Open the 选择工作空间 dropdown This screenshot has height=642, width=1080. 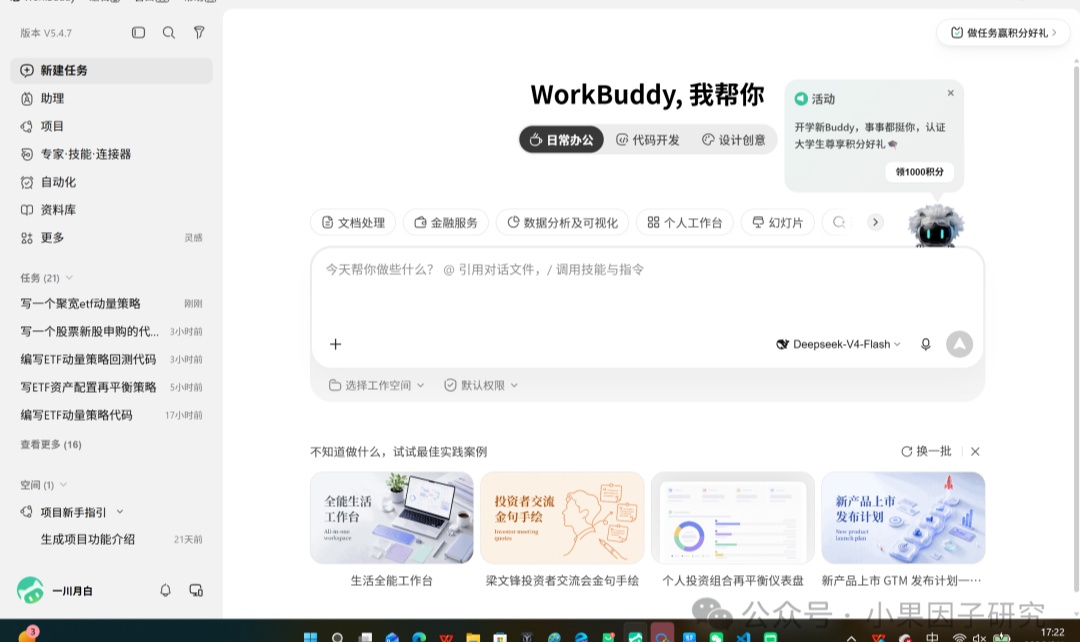pyautogui.click(x=376, y=385)
